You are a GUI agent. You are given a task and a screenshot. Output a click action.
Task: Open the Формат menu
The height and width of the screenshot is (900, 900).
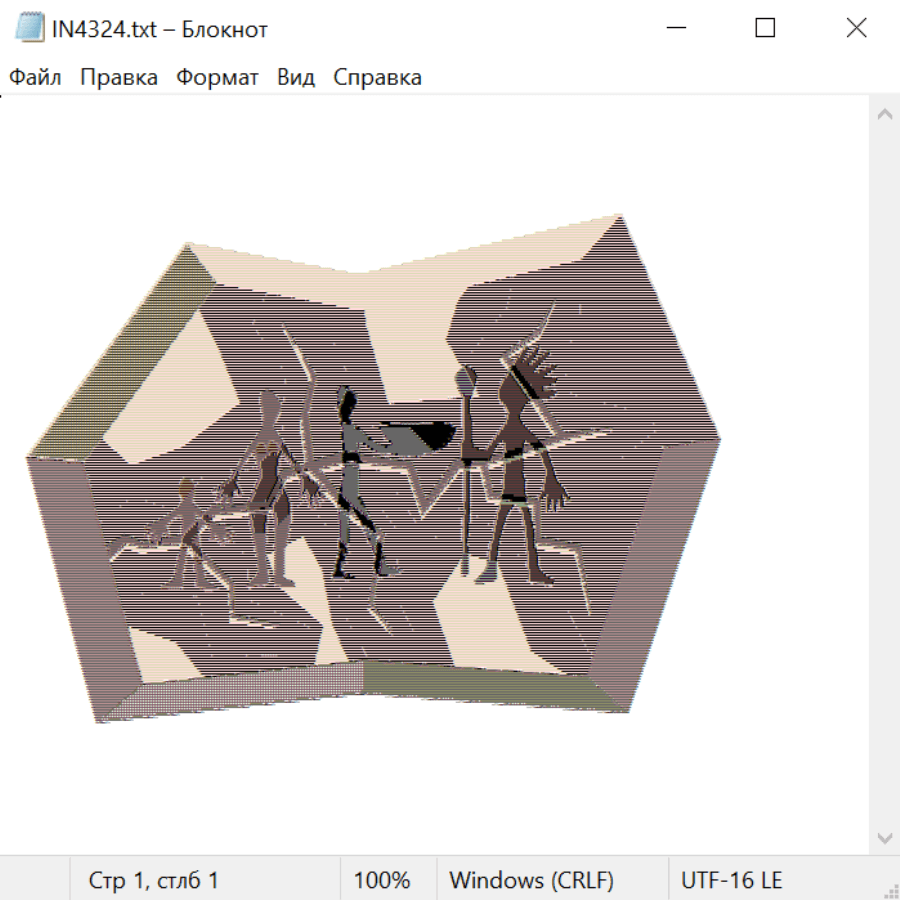217,78
